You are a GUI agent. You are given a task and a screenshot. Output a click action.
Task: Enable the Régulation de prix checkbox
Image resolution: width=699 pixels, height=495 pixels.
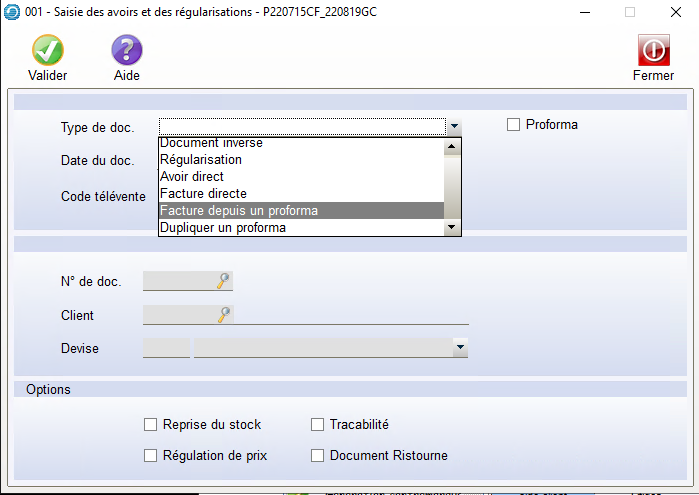click(x=151, y=456)
